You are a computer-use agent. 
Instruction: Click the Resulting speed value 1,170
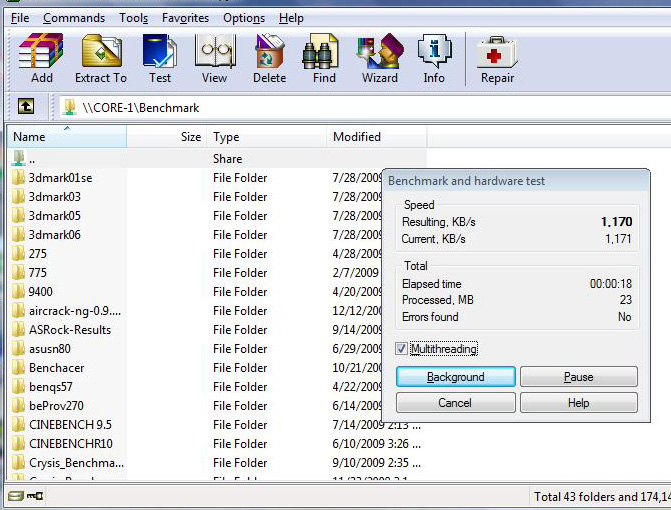pyautogui.click(x=616, y=222)
